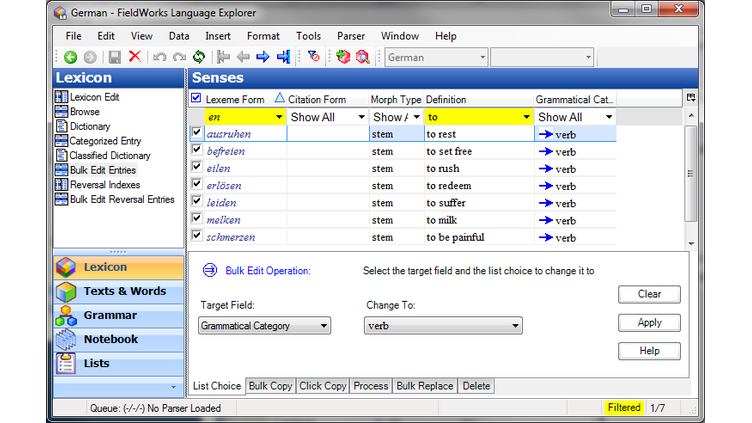752x423 pixels.
Task: Open the German writing system dropdown
Action: [x=436, y=58]
